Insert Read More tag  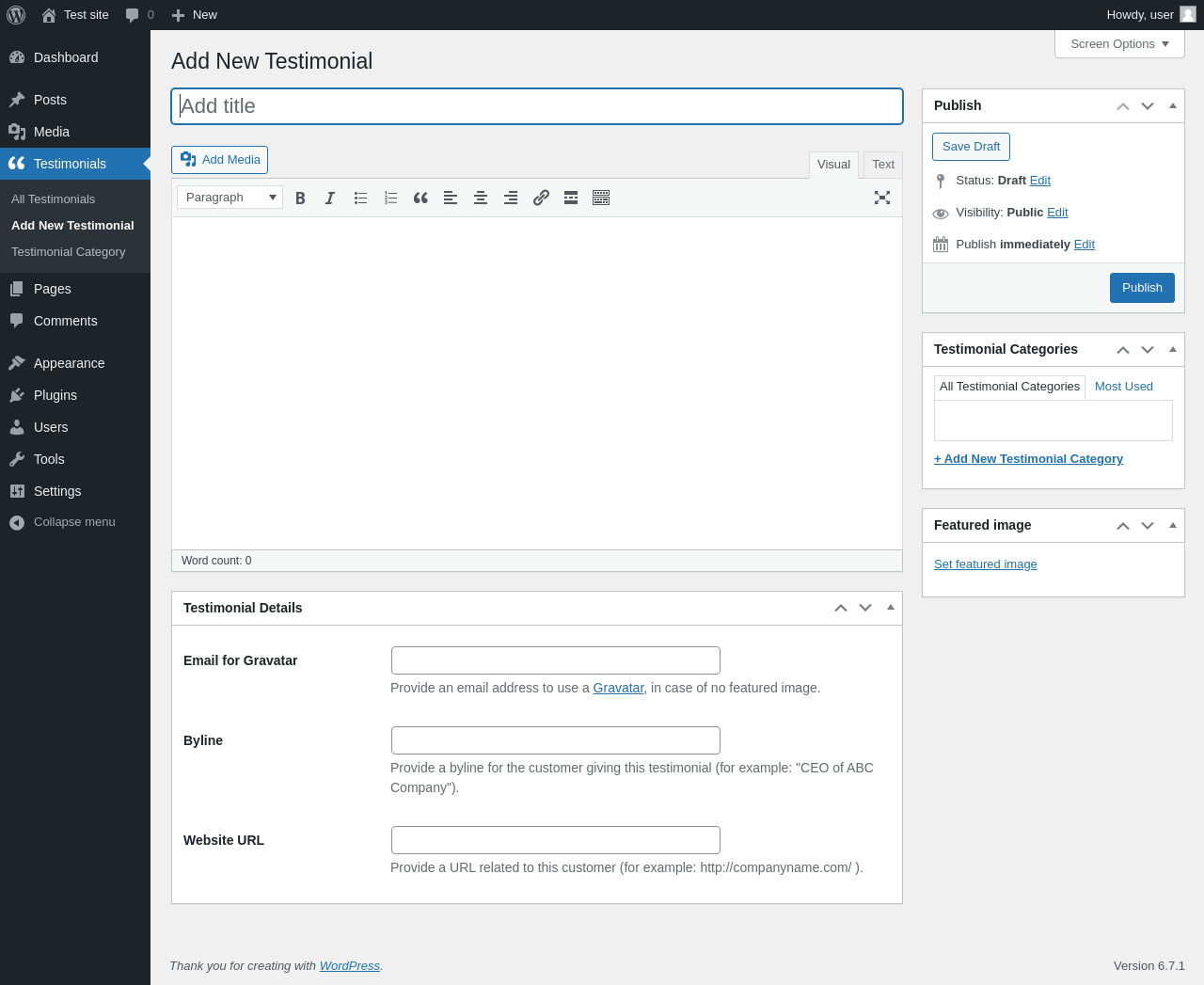pos(571,198)
